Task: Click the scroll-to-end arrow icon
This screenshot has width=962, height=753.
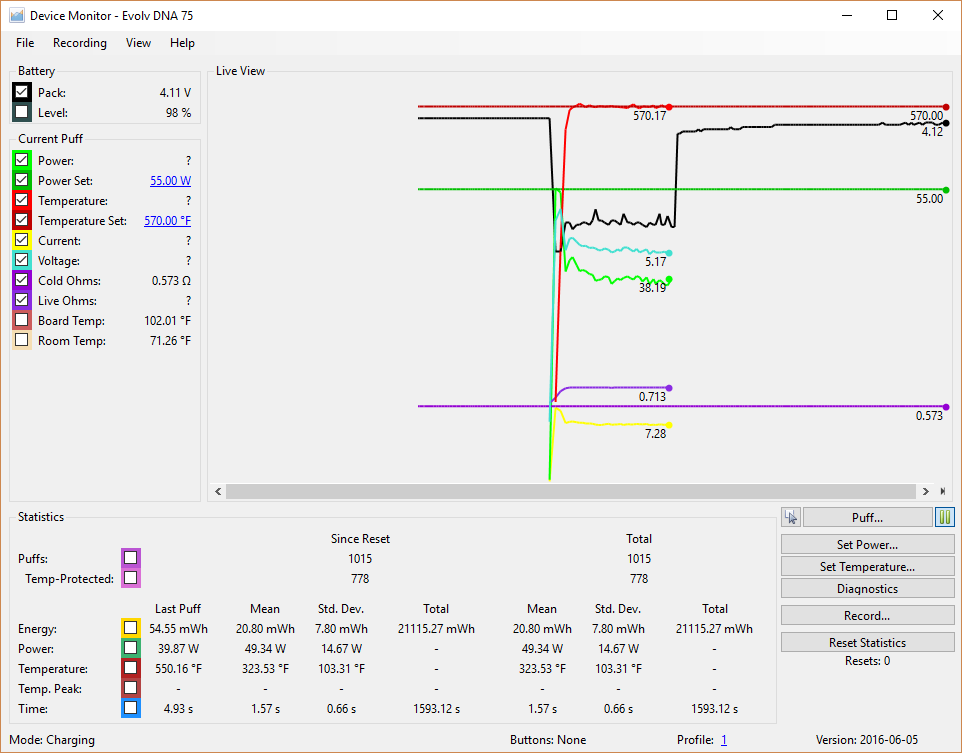Action: [942, 491]
